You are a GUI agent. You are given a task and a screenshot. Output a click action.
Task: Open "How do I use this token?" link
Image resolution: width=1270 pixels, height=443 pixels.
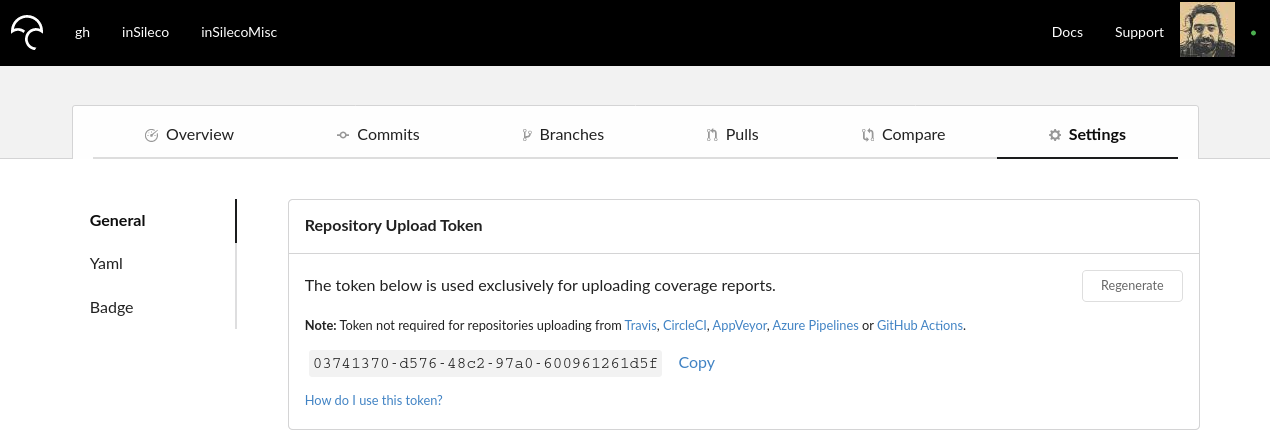click(373, 400)
